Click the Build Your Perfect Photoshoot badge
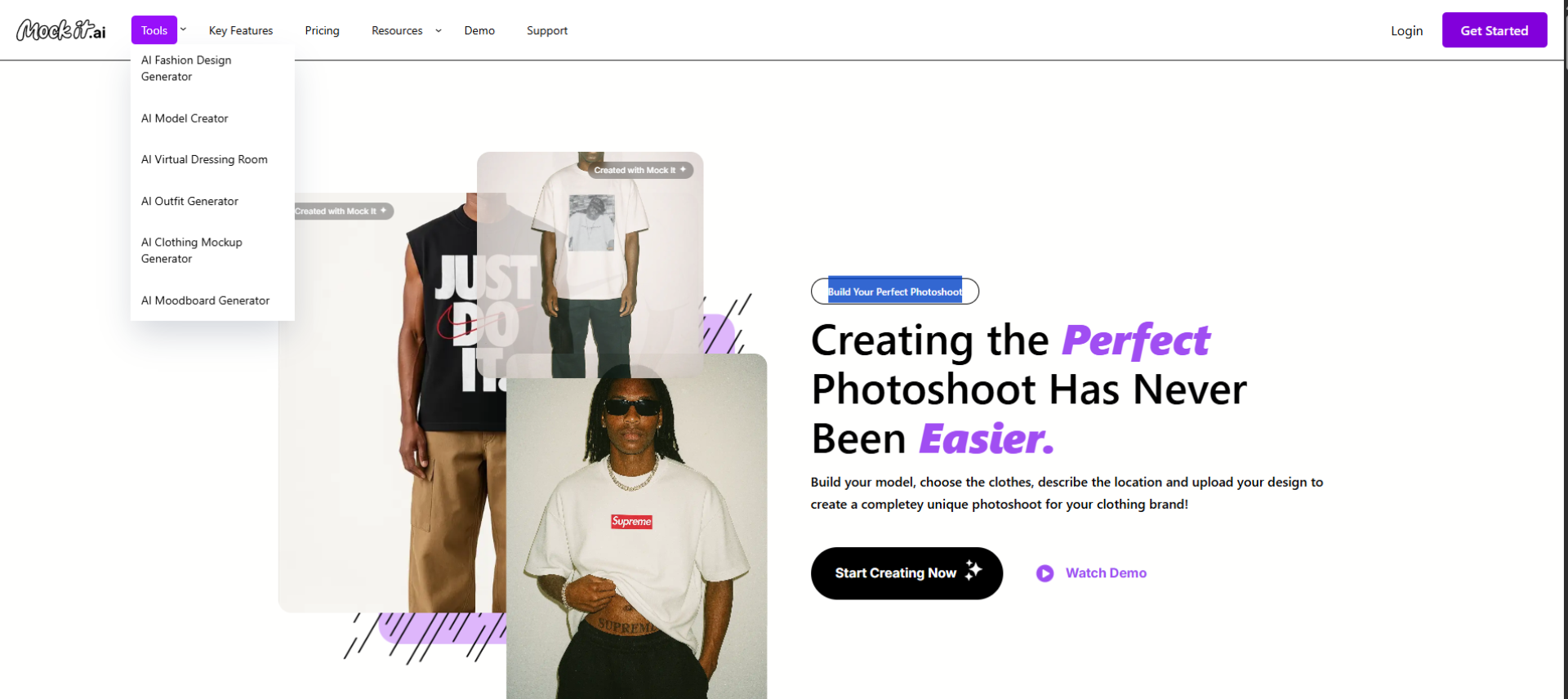Viewport: 1568px width, 699px height. [895, 292]
